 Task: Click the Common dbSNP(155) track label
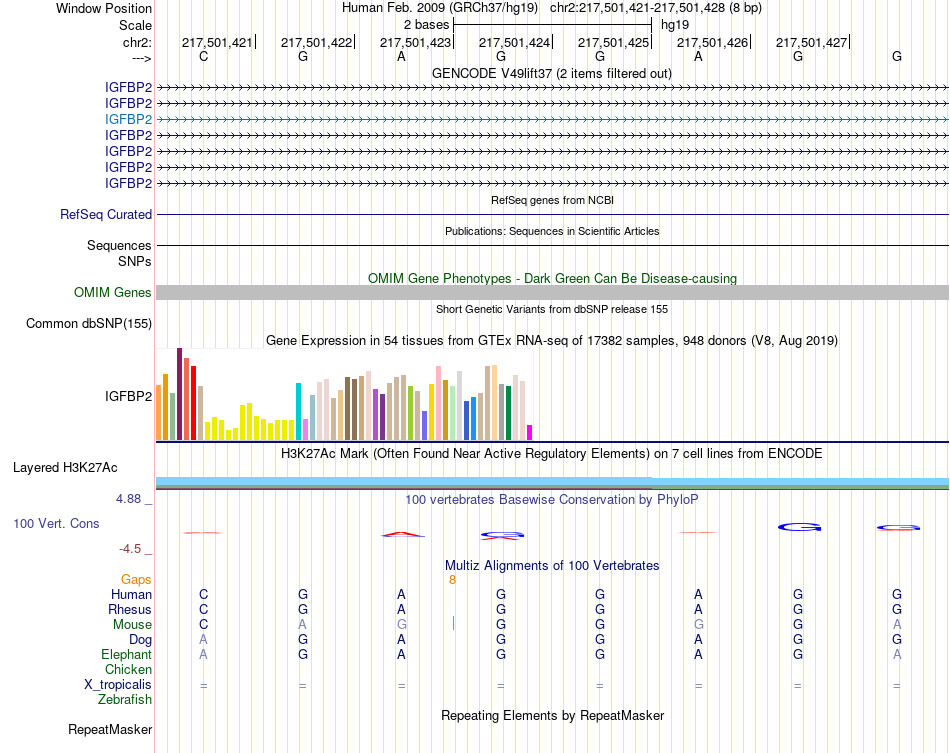[x=89, y=323]
